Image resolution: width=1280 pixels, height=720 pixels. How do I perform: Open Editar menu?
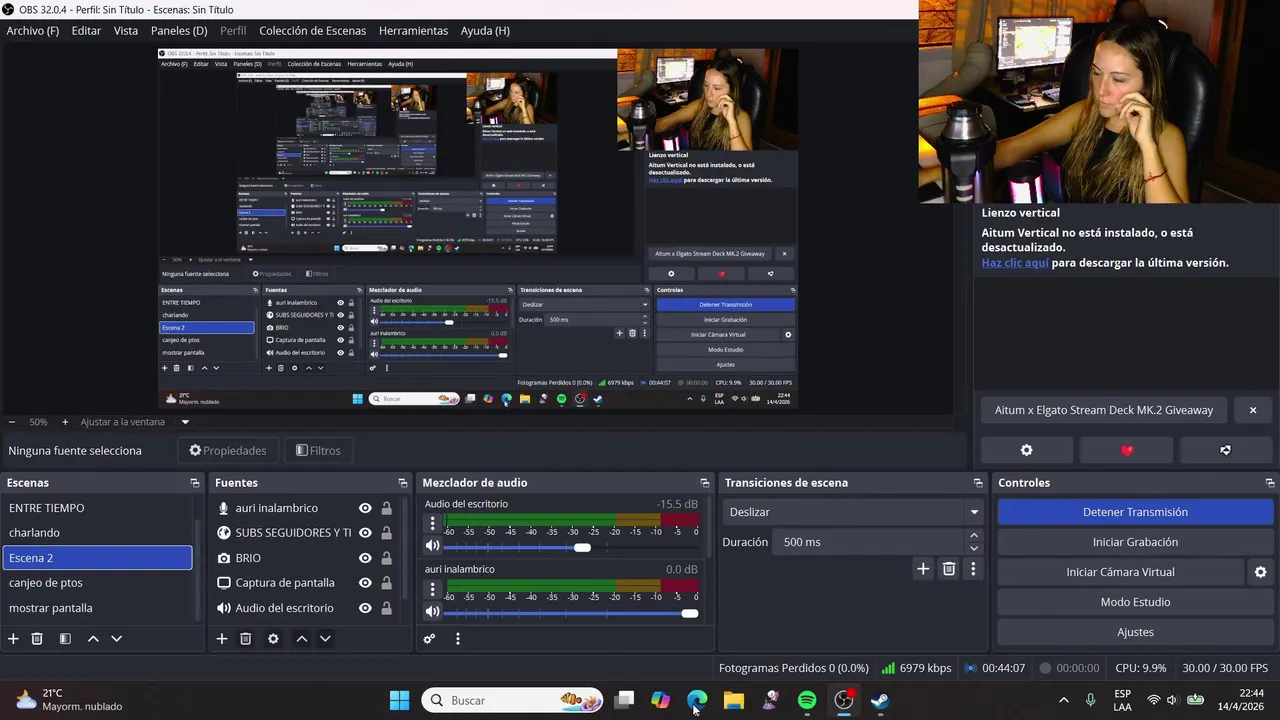[x=86, y=31]
